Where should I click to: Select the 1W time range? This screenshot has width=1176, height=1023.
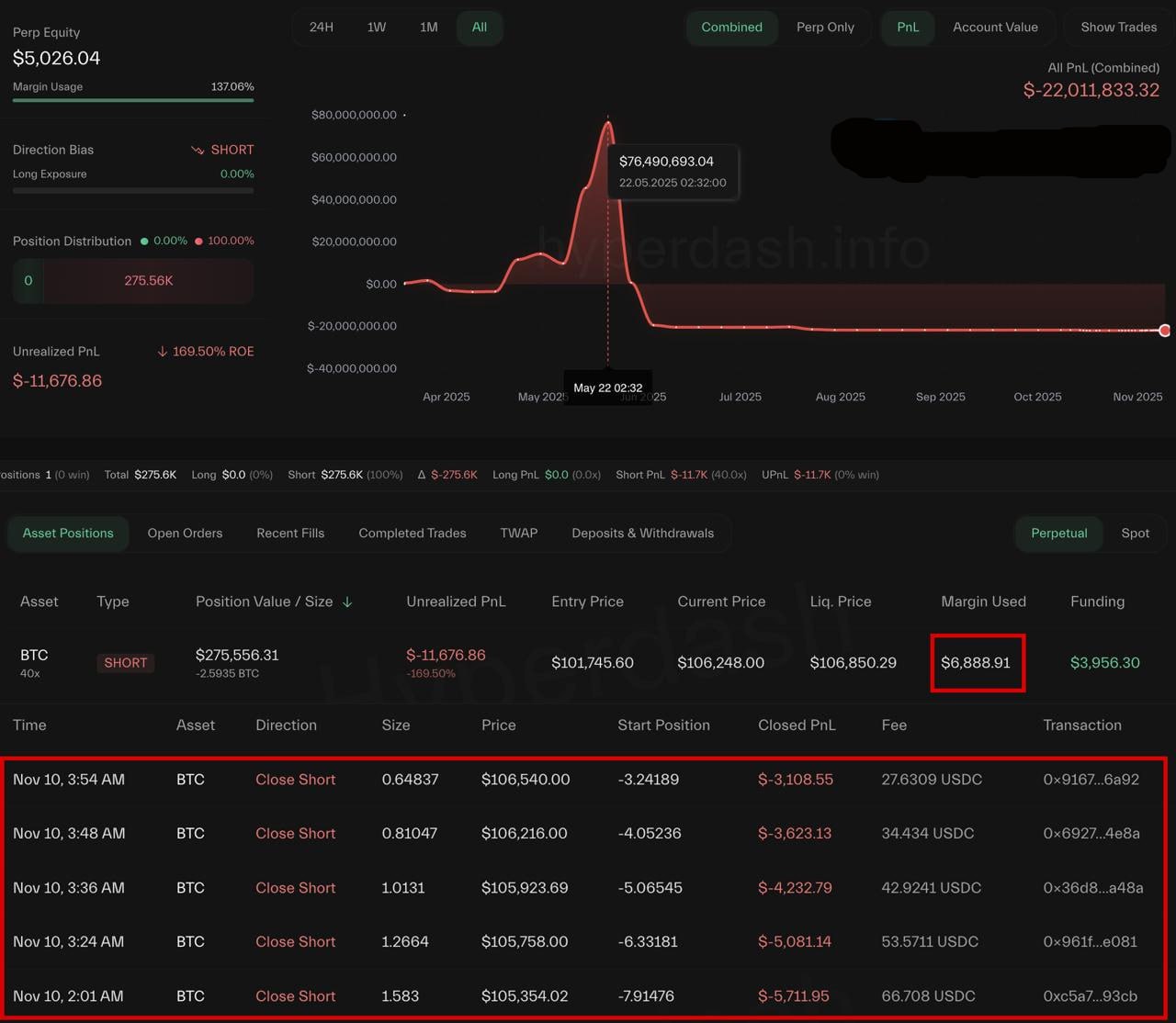point(377,28)
